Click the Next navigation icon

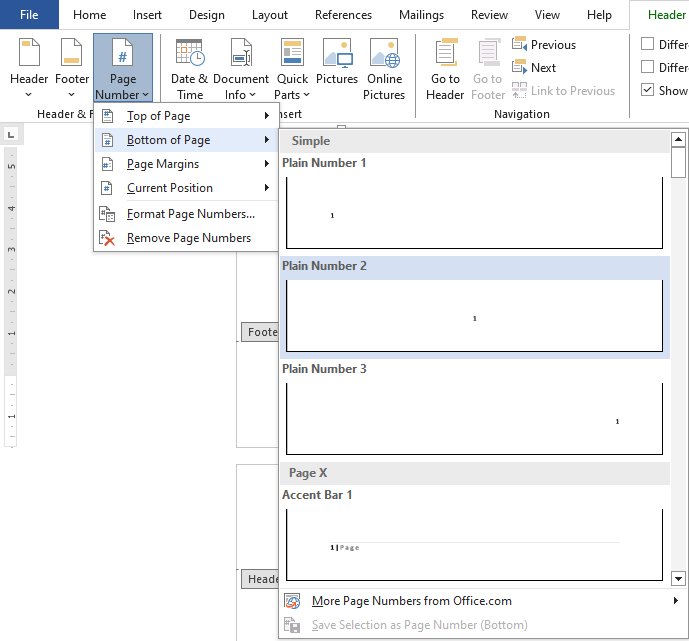pyautogui.click(x=519, y=67)
